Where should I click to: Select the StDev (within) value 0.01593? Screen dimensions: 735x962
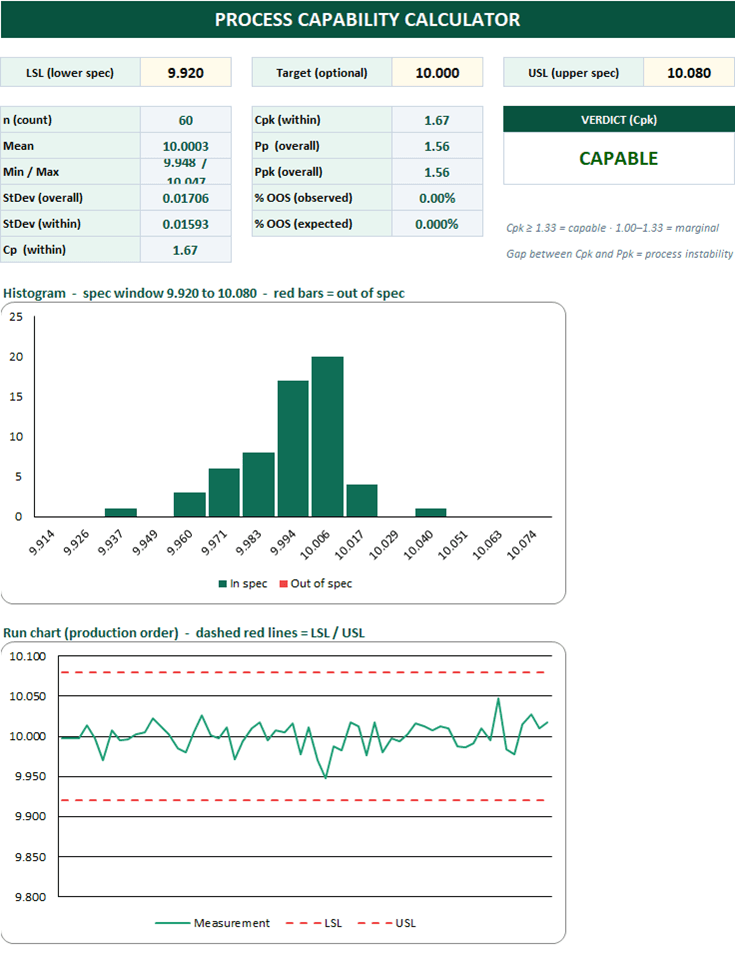185,224
